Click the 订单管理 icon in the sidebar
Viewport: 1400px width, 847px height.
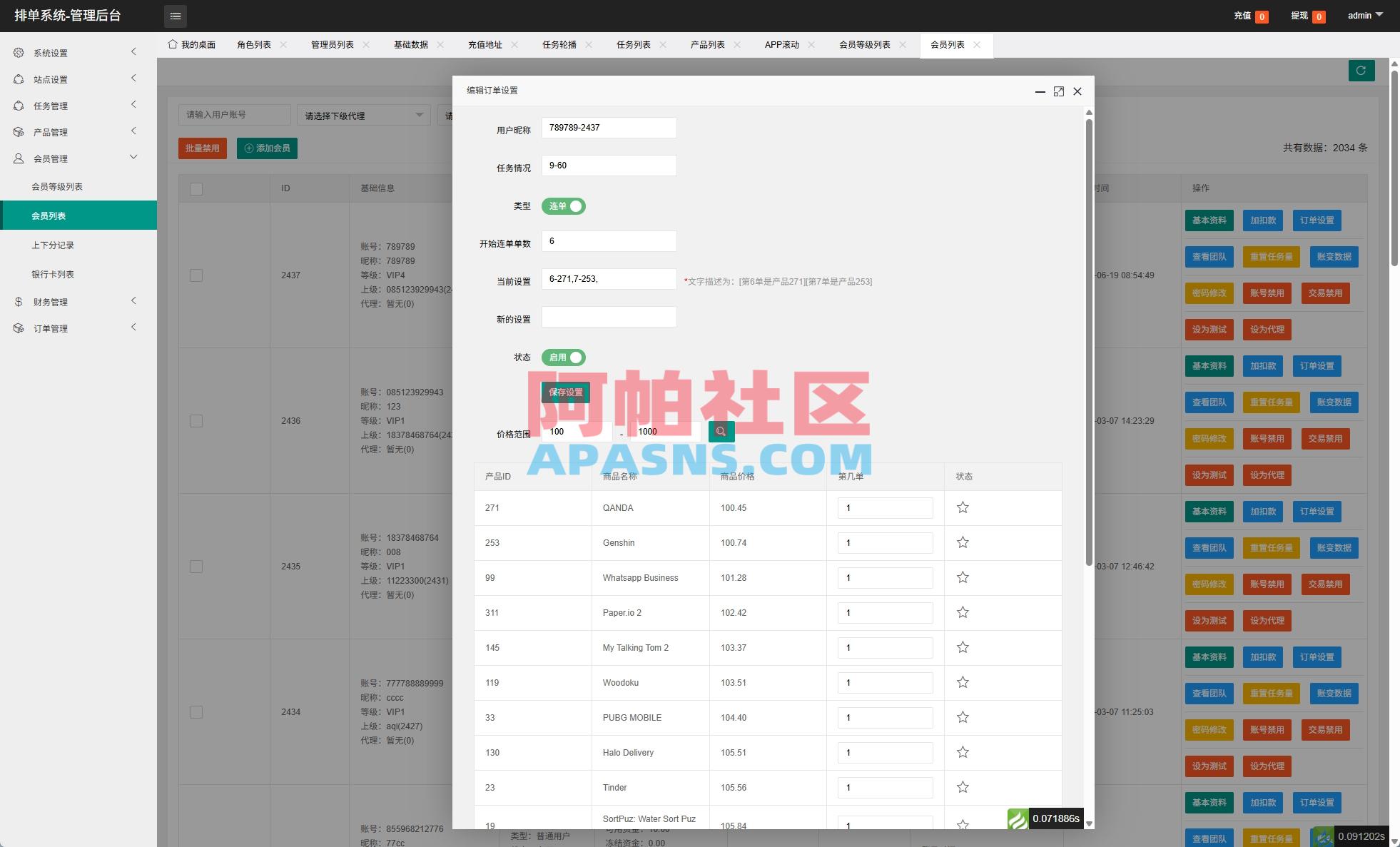pos(18,328)
